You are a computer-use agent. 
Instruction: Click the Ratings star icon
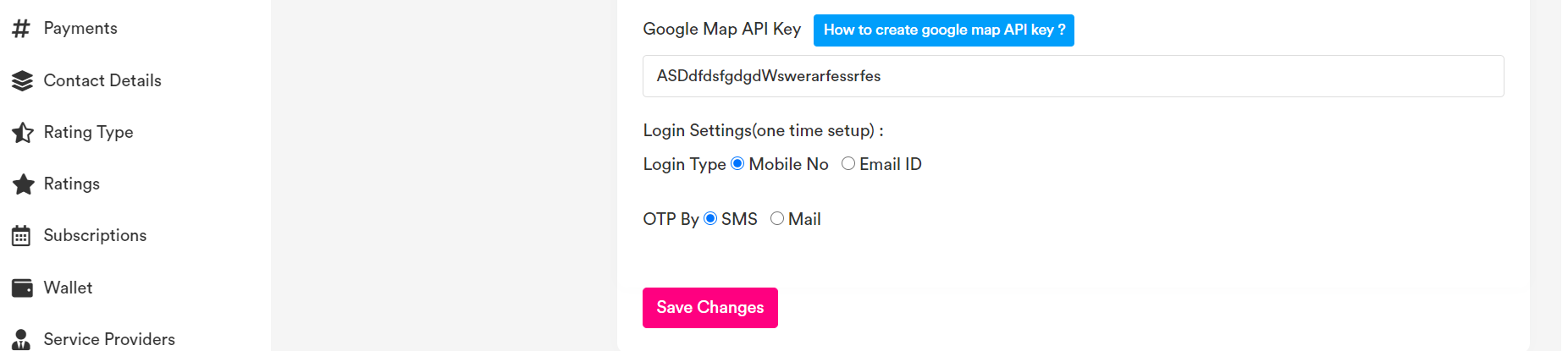coord(23,184)
